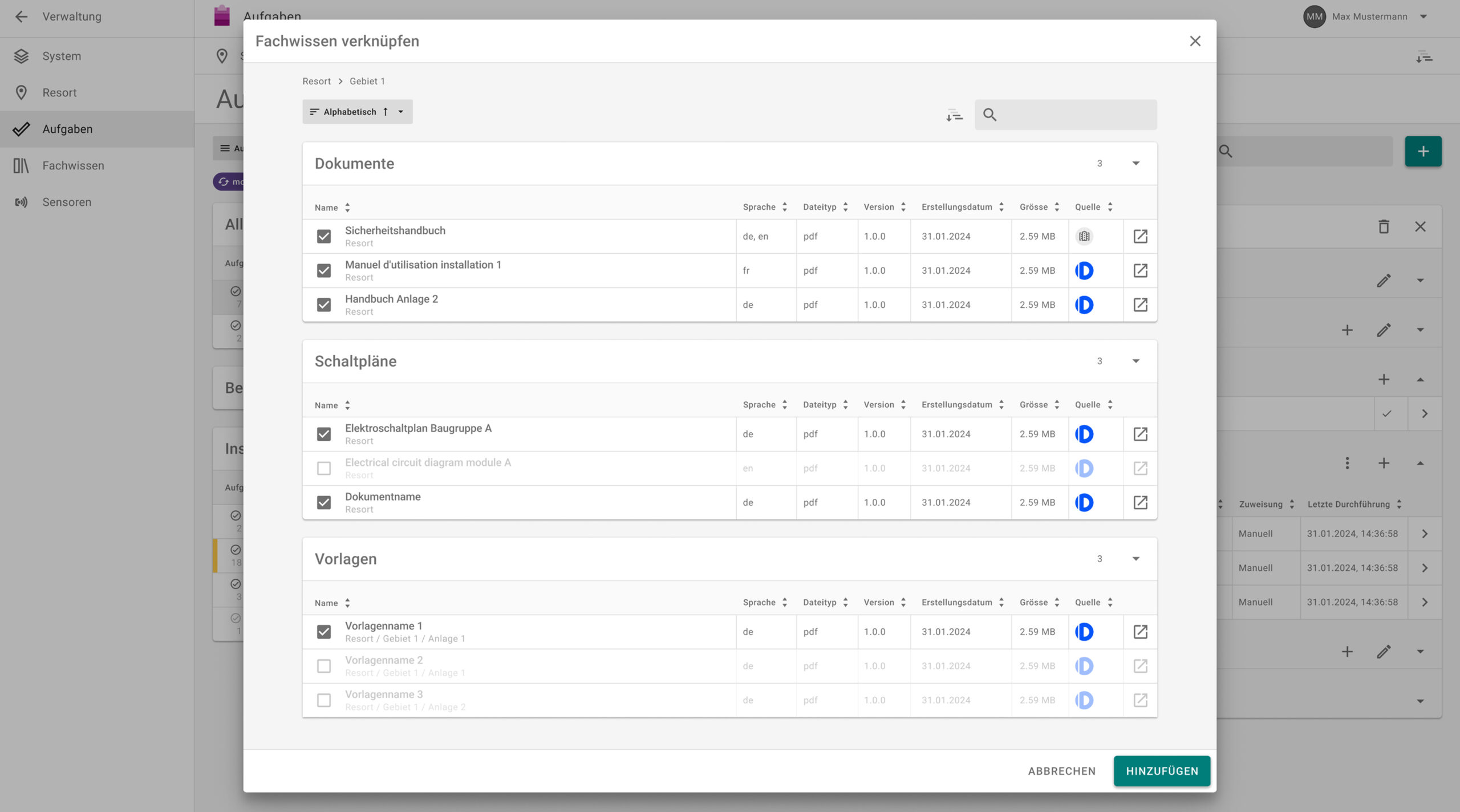Click the search magnifier icon in dialog
Image resolution: width=1460 pixels, height=812 pixels.
[x=989, y=115]
